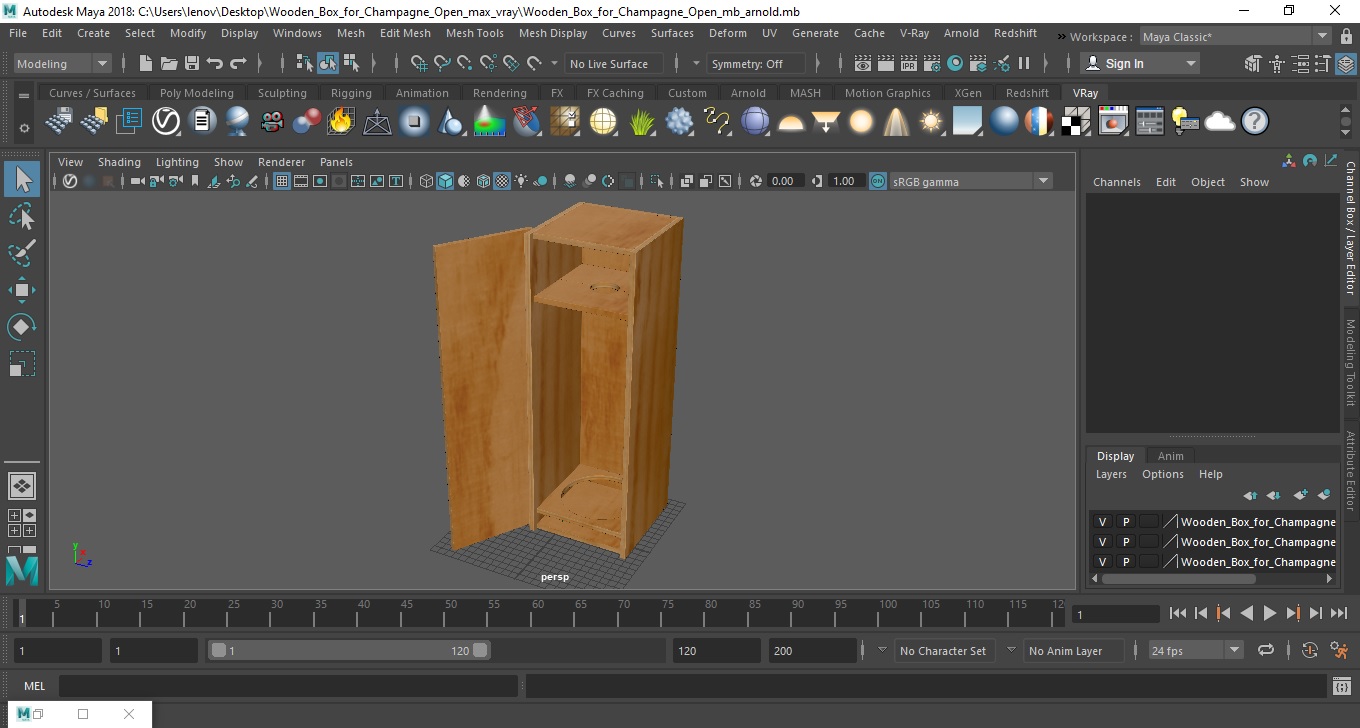Toggle viewport grid display
1360x728 pixels.
coord(282,181)
